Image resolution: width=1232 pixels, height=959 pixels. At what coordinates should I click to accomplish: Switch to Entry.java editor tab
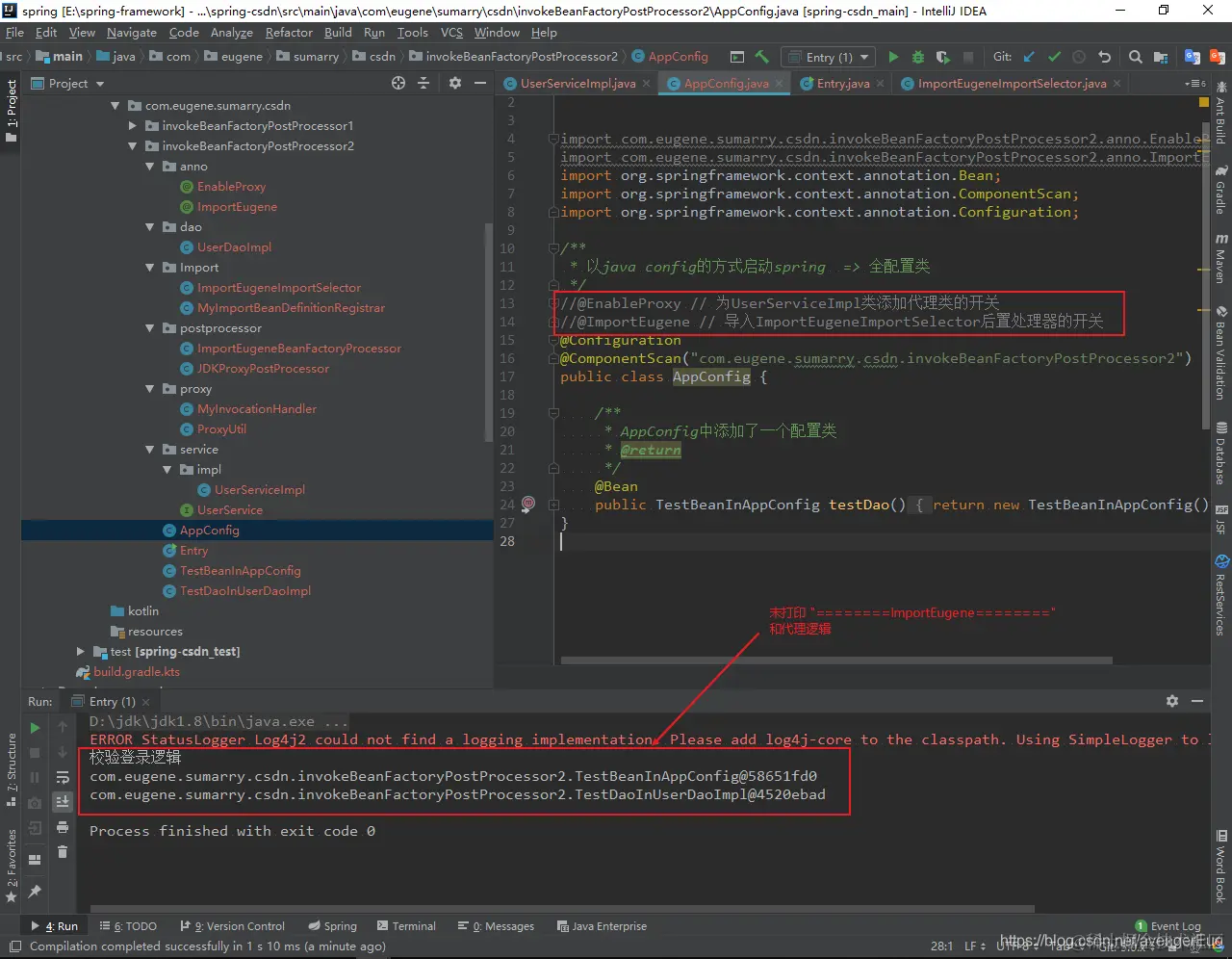(843, 84)
